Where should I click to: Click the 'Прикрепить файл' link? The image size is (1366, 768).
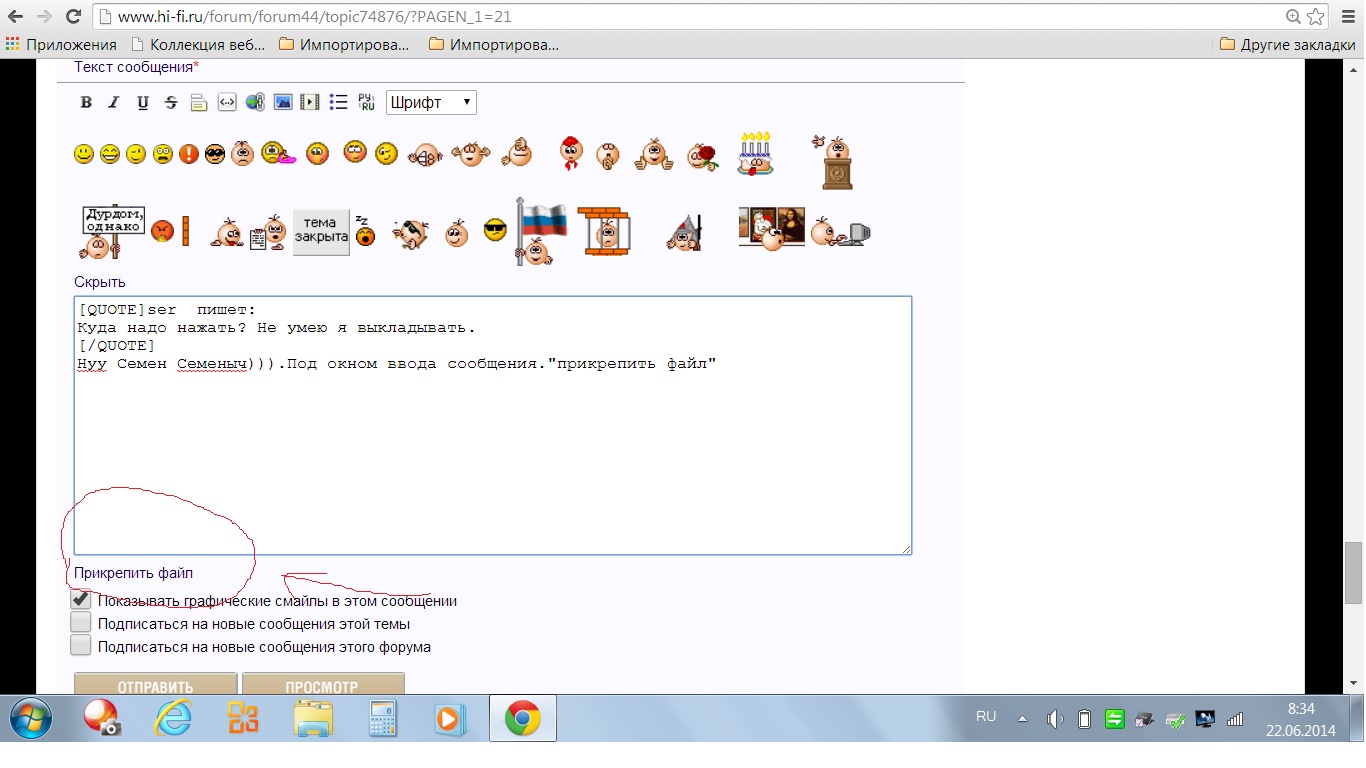[133, 573]
